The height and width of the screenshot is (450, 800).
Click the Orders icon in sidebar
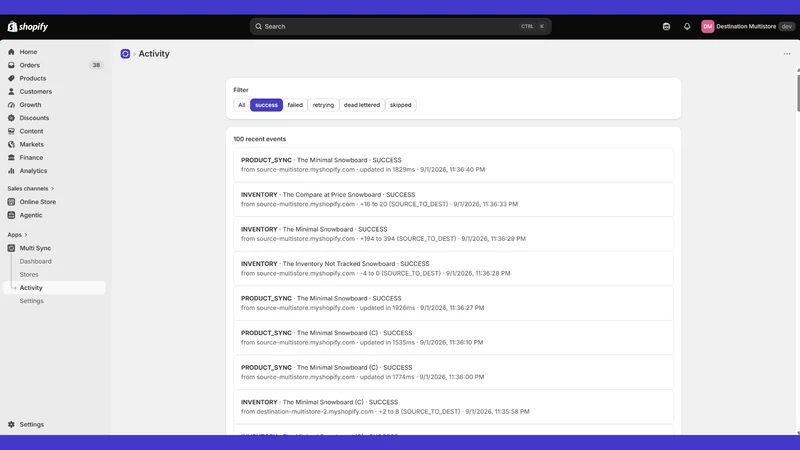(x=11, y=65)
